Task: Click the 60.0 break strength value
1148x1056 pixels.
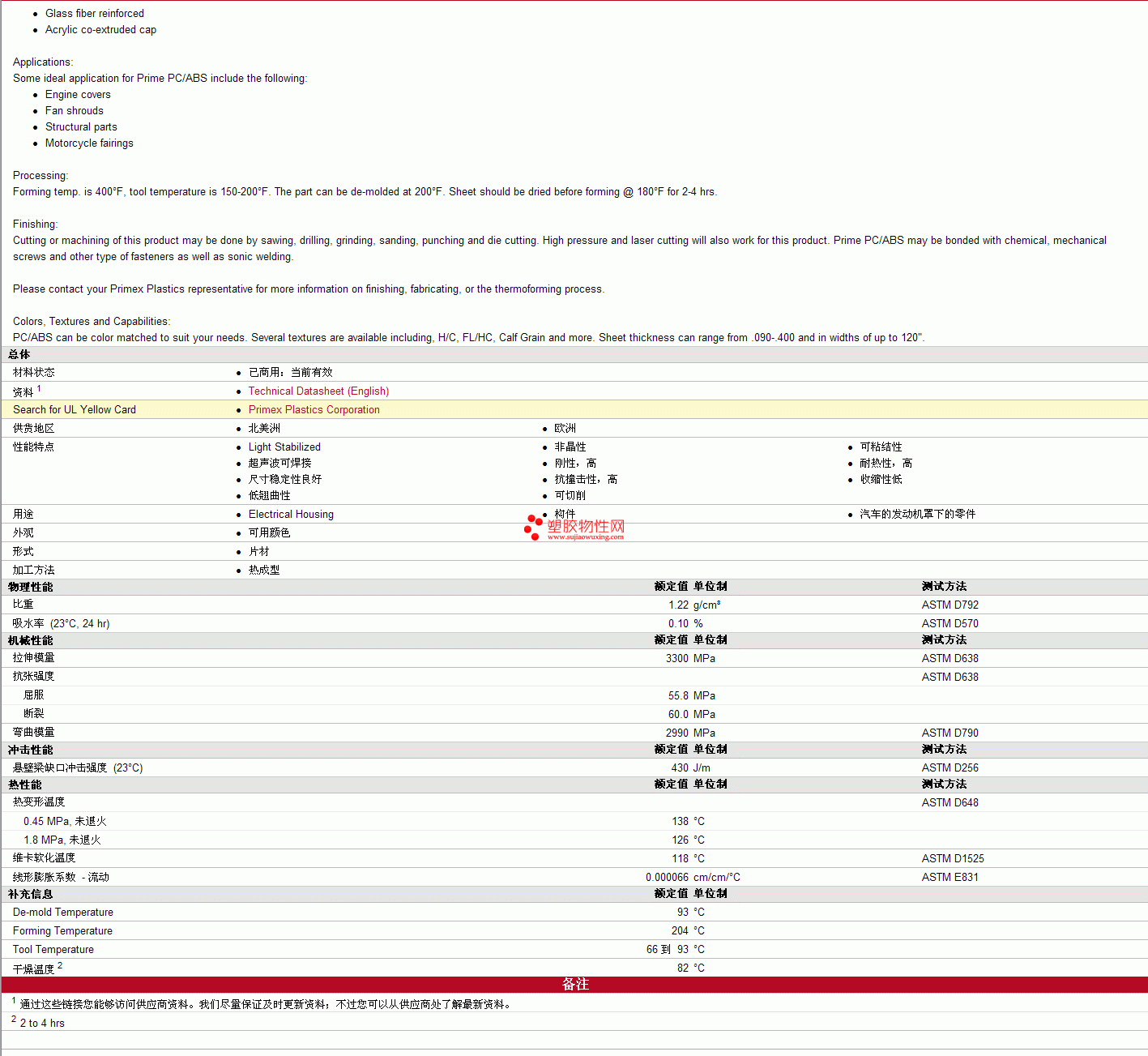Action: 678,714
